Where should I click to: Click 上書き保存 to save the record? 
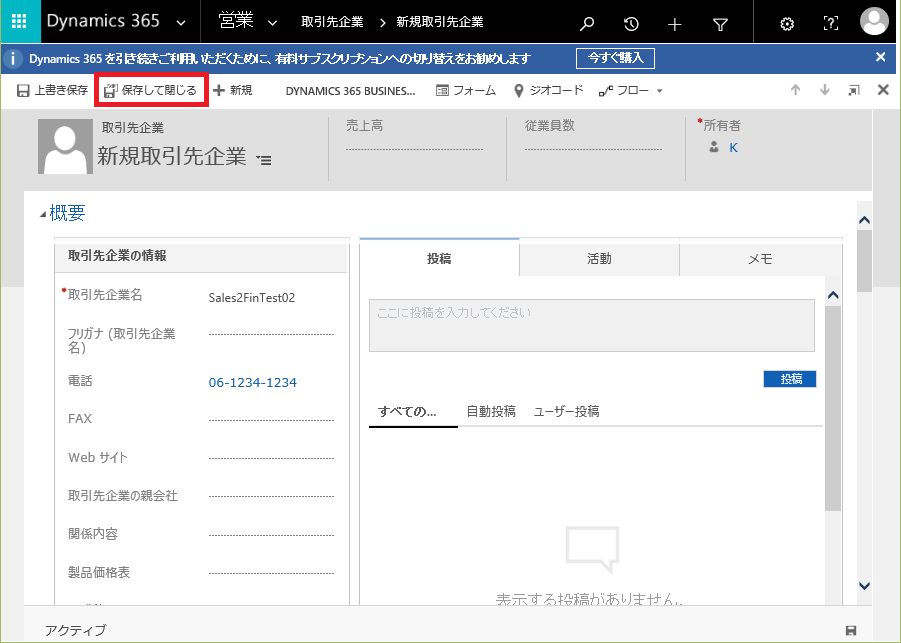(x=52, y=90)
